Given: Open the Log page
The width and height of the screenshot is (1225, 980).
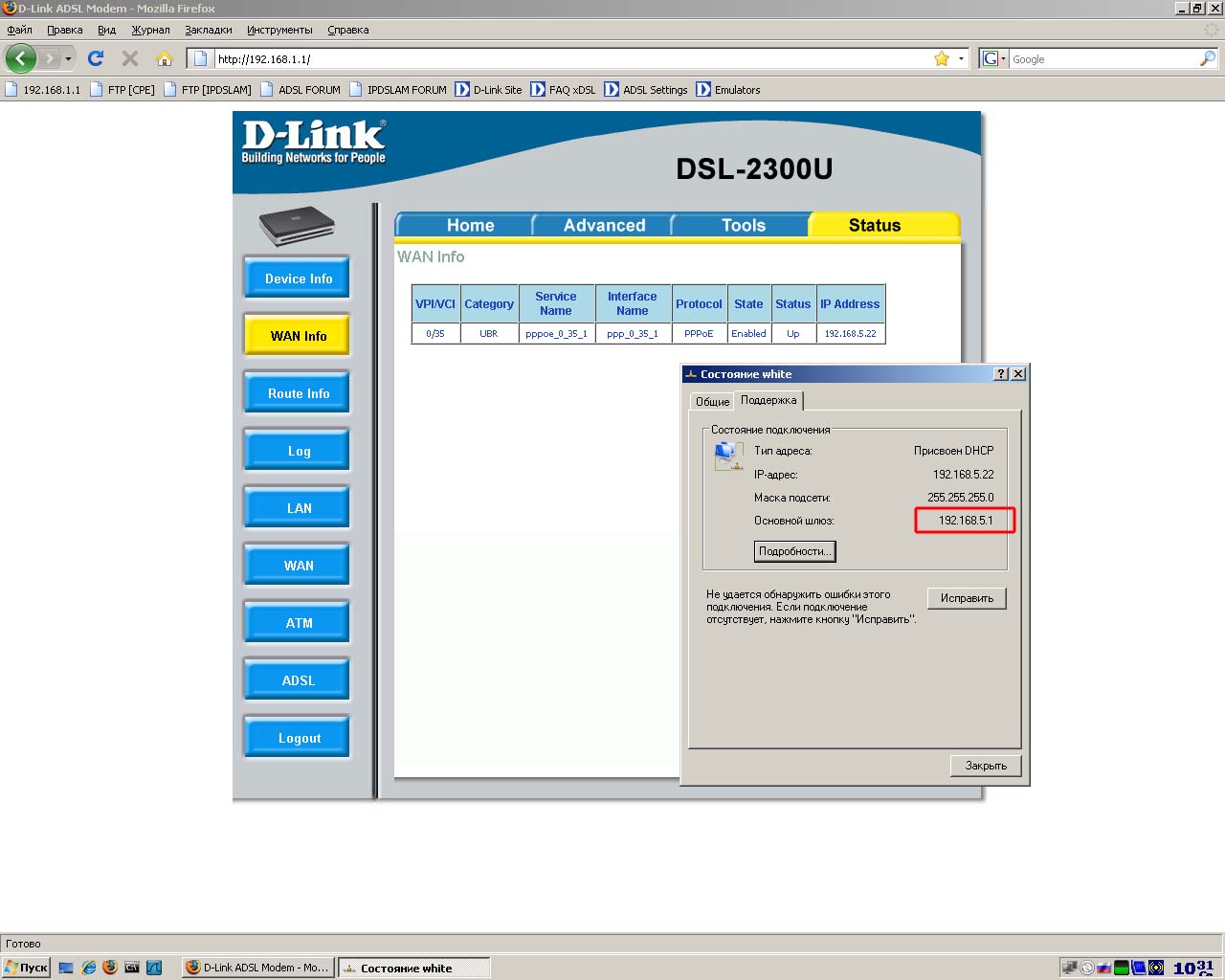Looking at the screenshot, I should click(x=298, y=451).
